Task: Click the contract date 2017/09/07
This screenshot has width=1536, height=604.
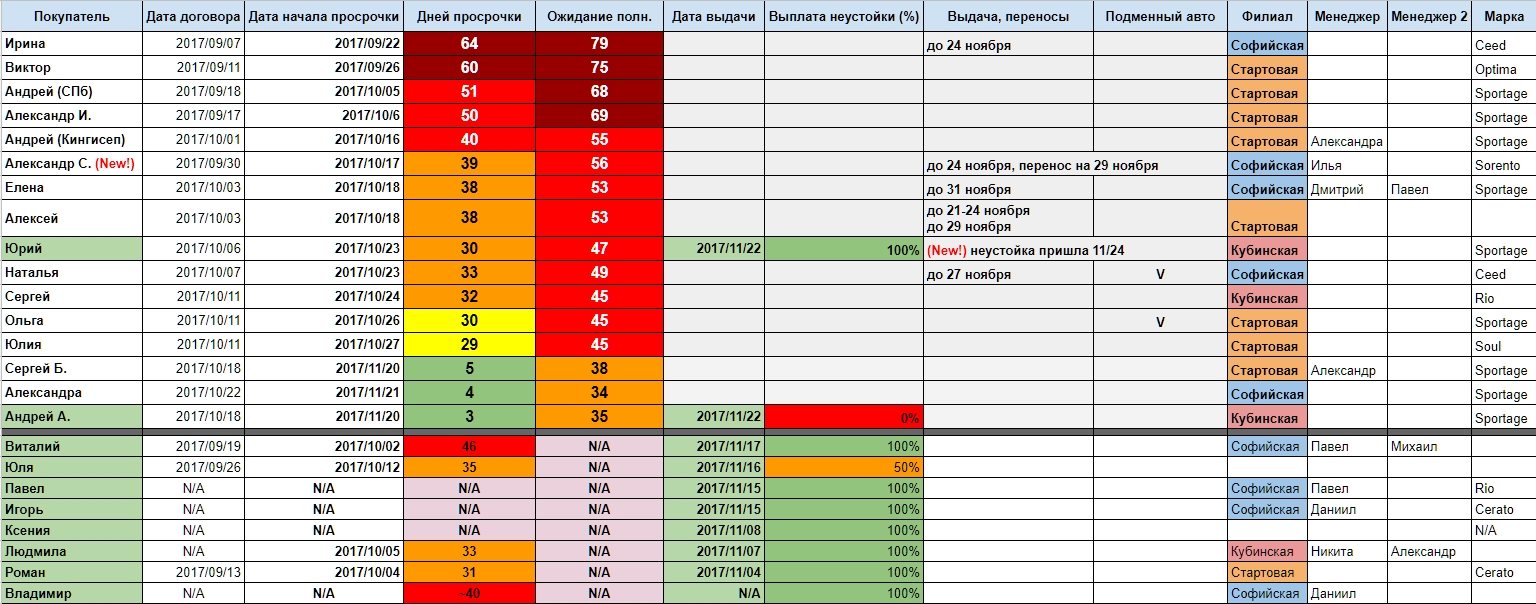Action: 193,44
